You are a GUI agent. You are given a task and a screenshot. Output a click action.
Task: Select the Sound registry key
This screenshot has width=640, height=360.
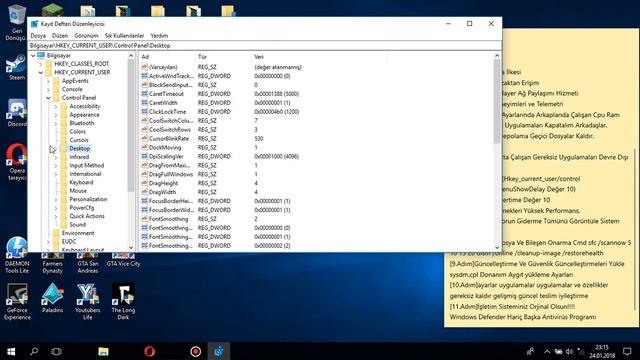(x=78, y=225)
